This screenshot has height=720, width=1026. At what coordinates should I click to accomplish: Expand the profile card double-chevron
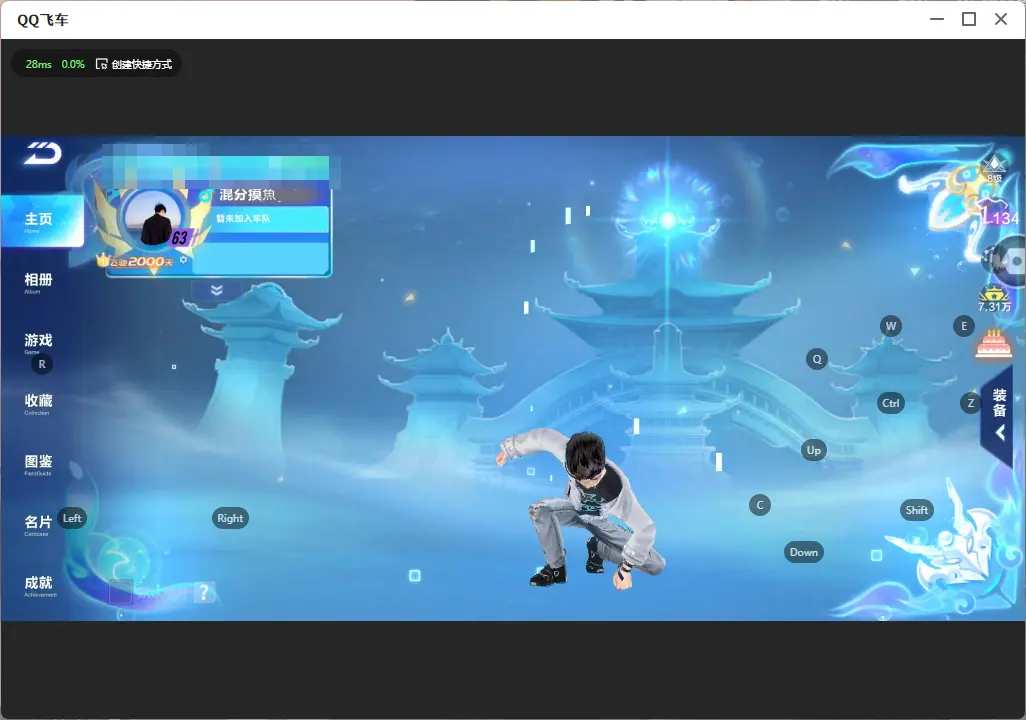point(217,289)
